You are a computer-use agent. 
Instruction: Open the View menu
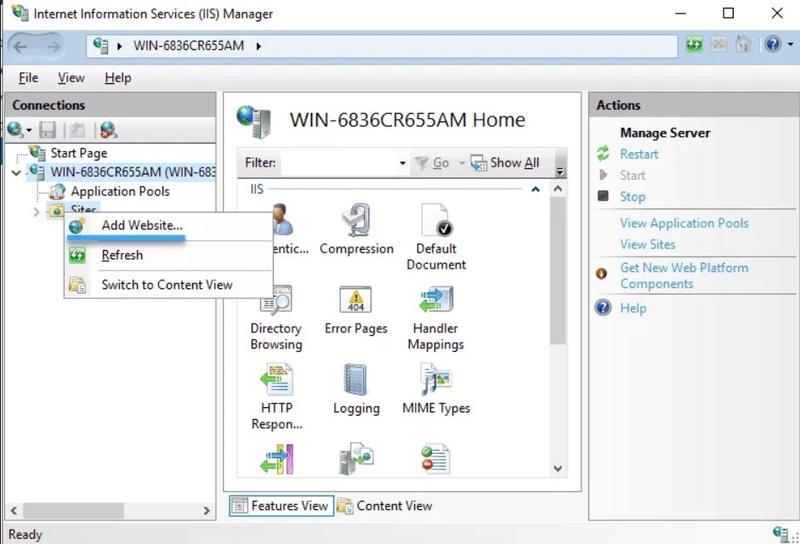[x=71, y=78]
